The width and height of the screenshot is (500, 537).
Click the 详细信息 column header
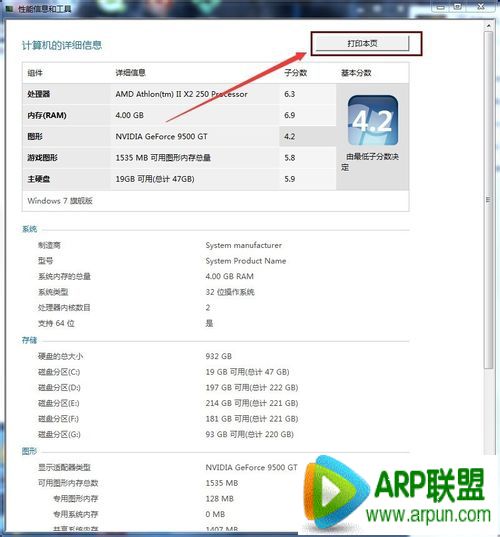coord(130,73)
